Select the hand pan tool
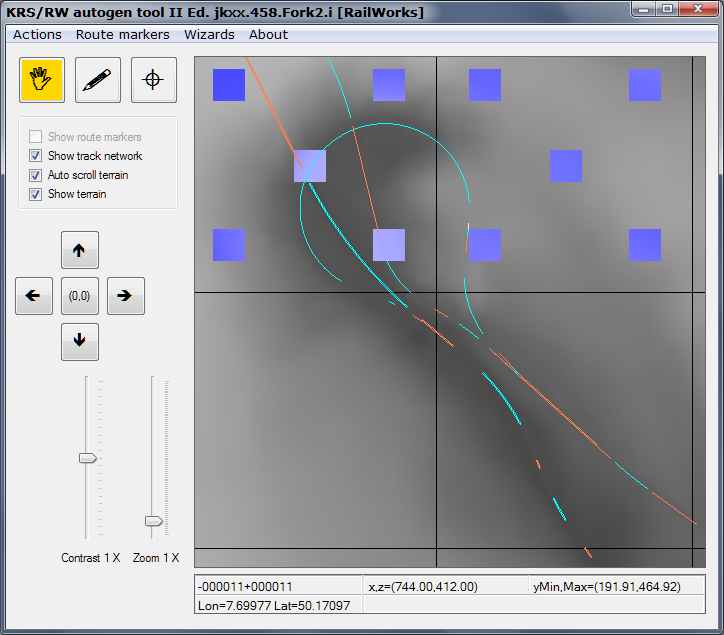 pos(42,80)
